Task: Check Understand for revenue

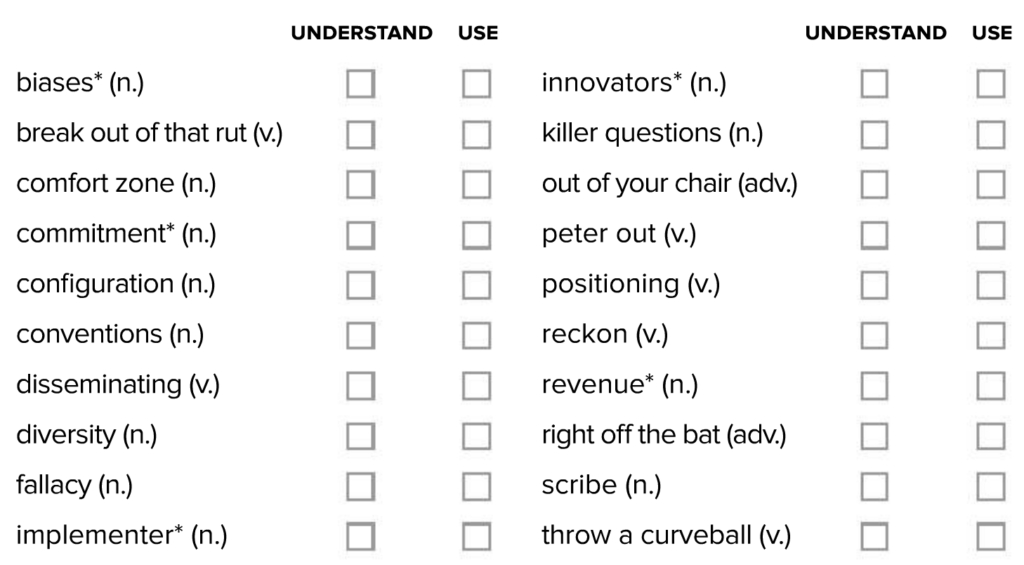Action: [874, 385]
